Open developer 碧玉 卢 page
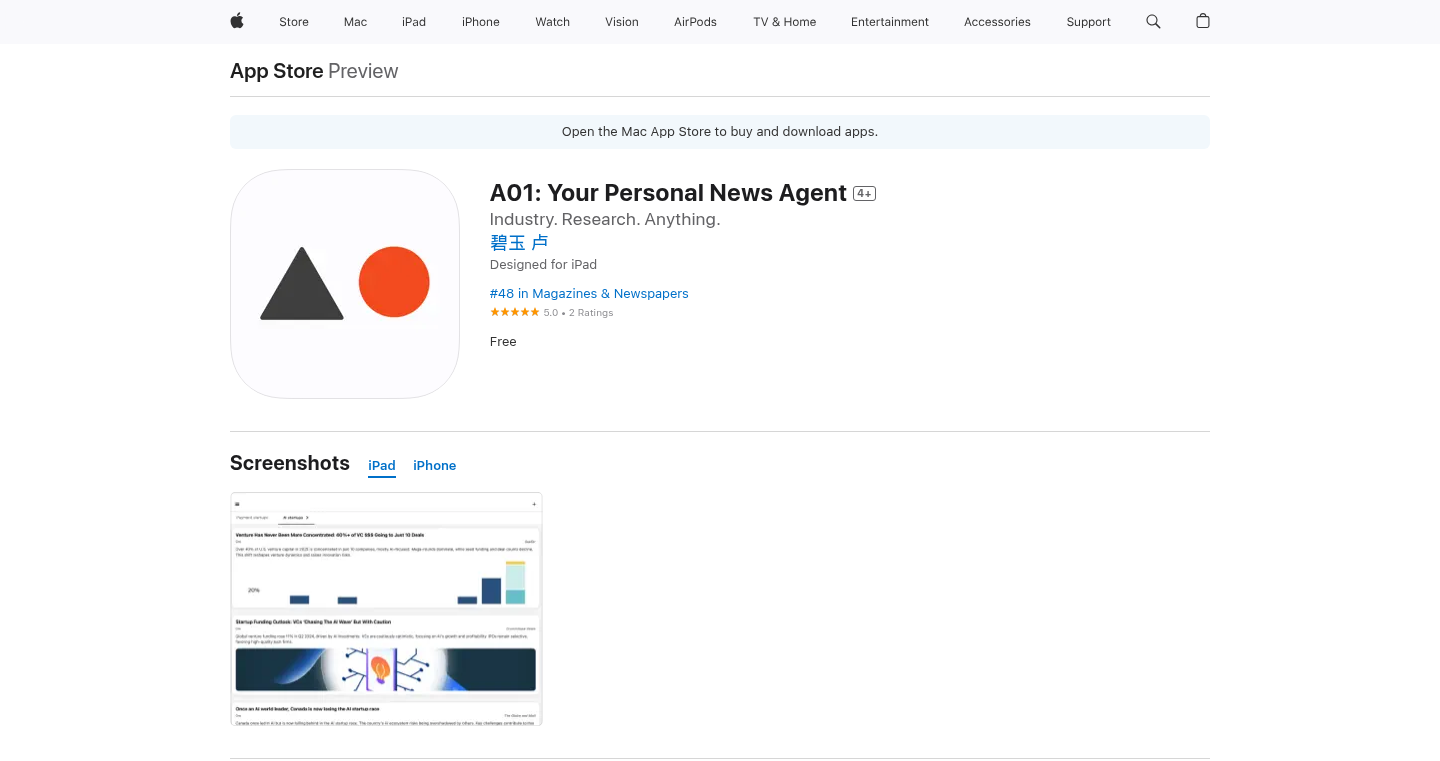Viewport: 1440px width, 761px height. click(519, 243)
